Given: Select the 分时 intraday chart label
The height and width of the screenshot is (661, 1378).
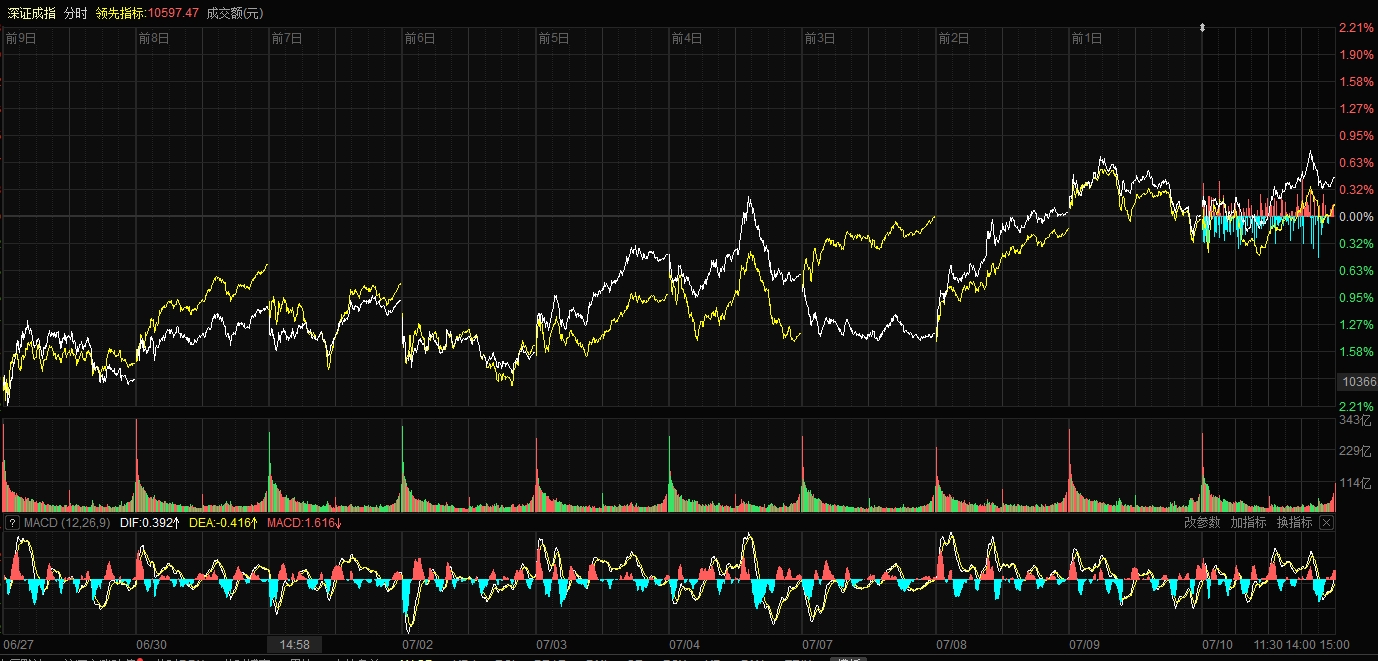Looking at the screenshot, I should [x=75, y=13].
